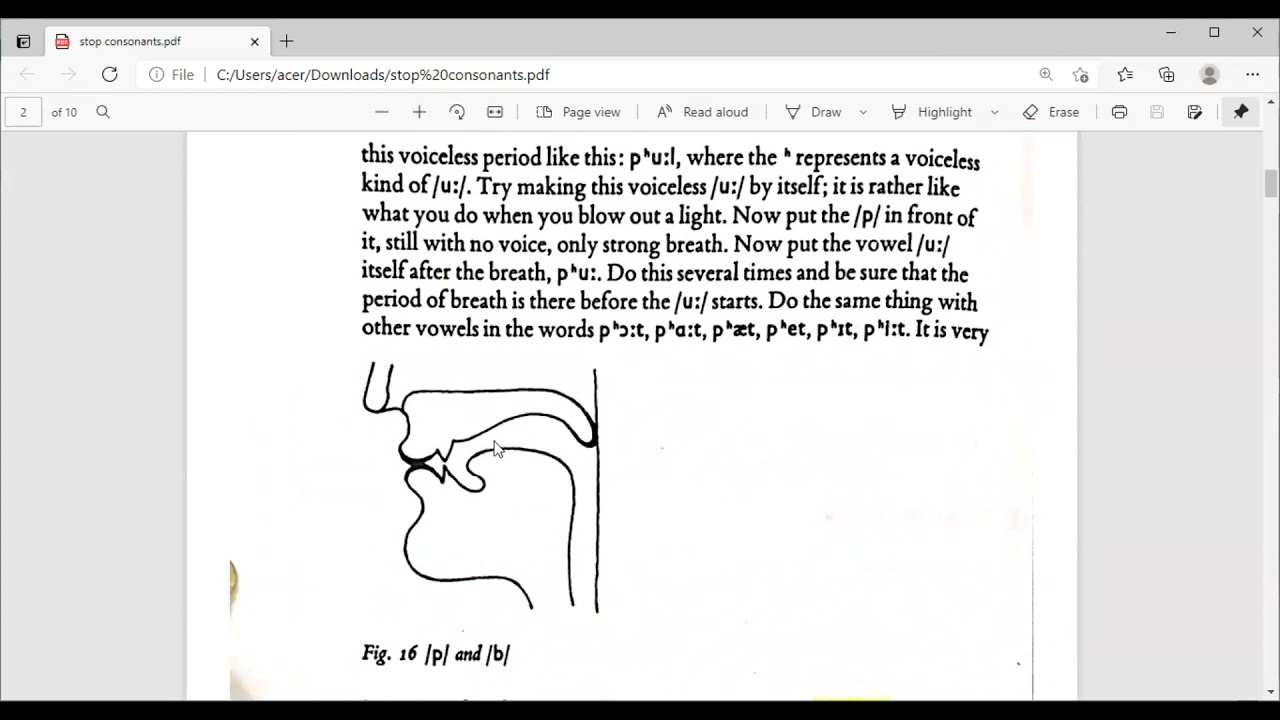
Task: Rotate the PDF page
Action: tap(457, 112)
